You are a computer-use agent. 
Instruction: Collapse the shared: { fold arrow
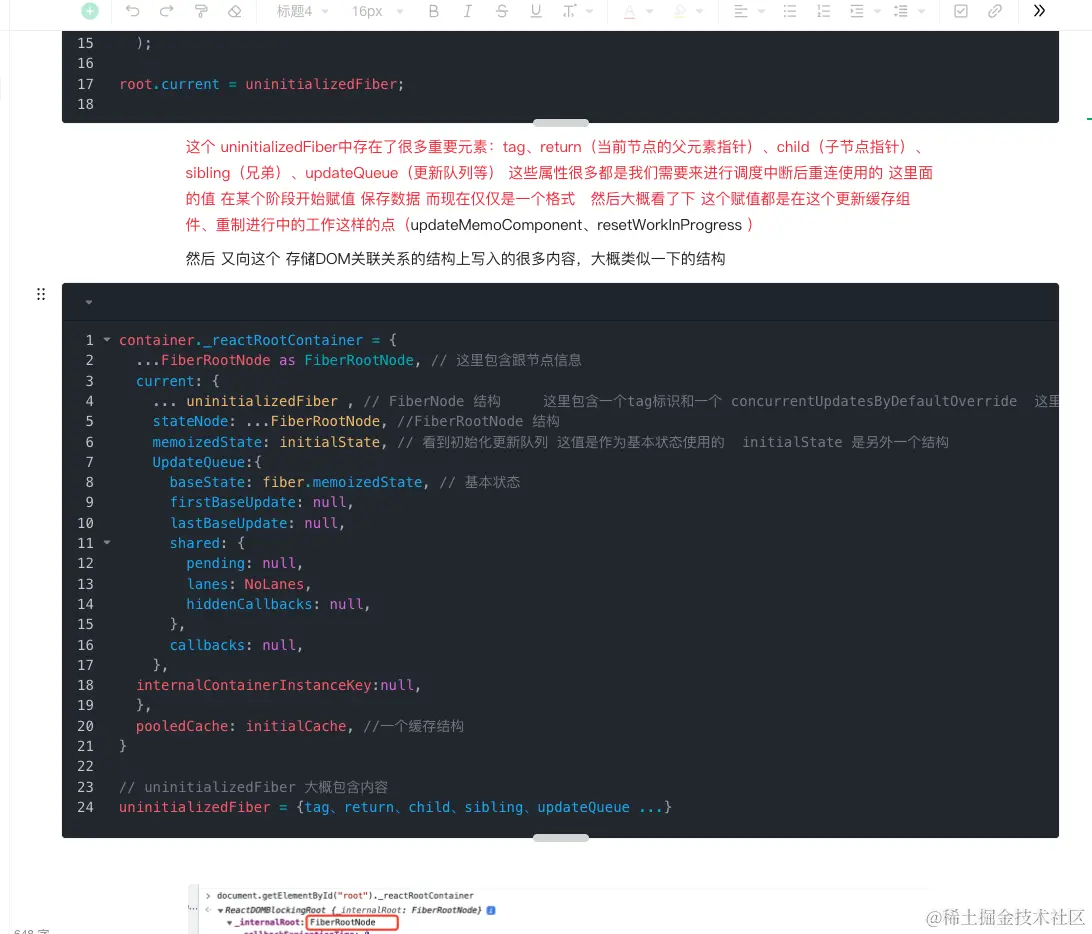pos(107,542)
